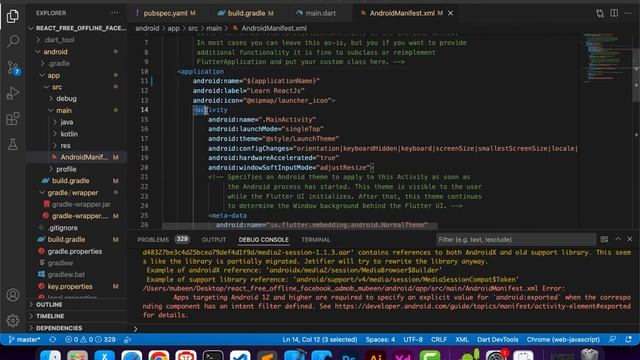Open the Explorer view in activity bar
This screenshot has width=640, height=360.
point(13,16)
